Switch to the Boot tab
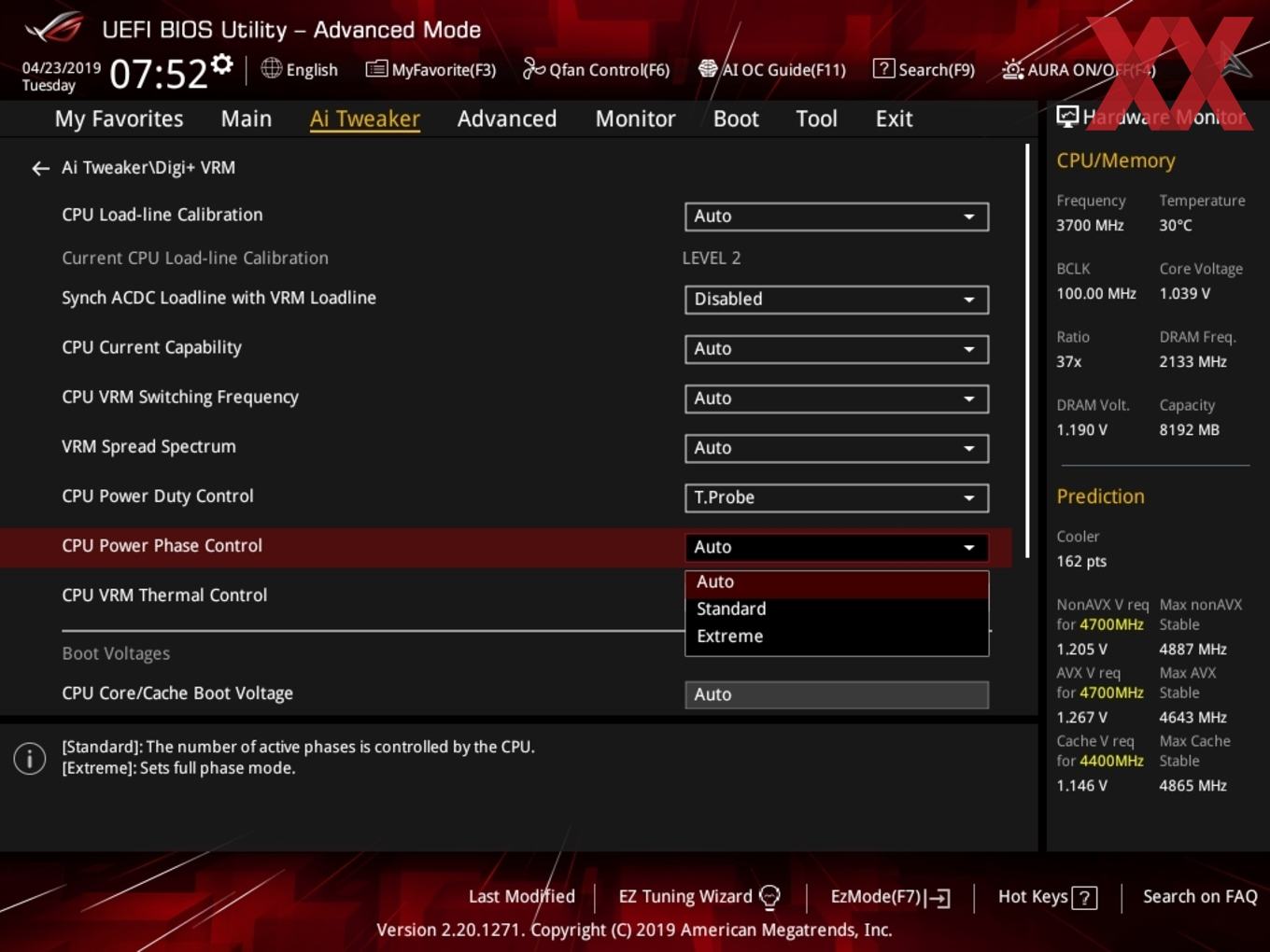Viewport: 1270px width, 952px height. coord(736,119)
